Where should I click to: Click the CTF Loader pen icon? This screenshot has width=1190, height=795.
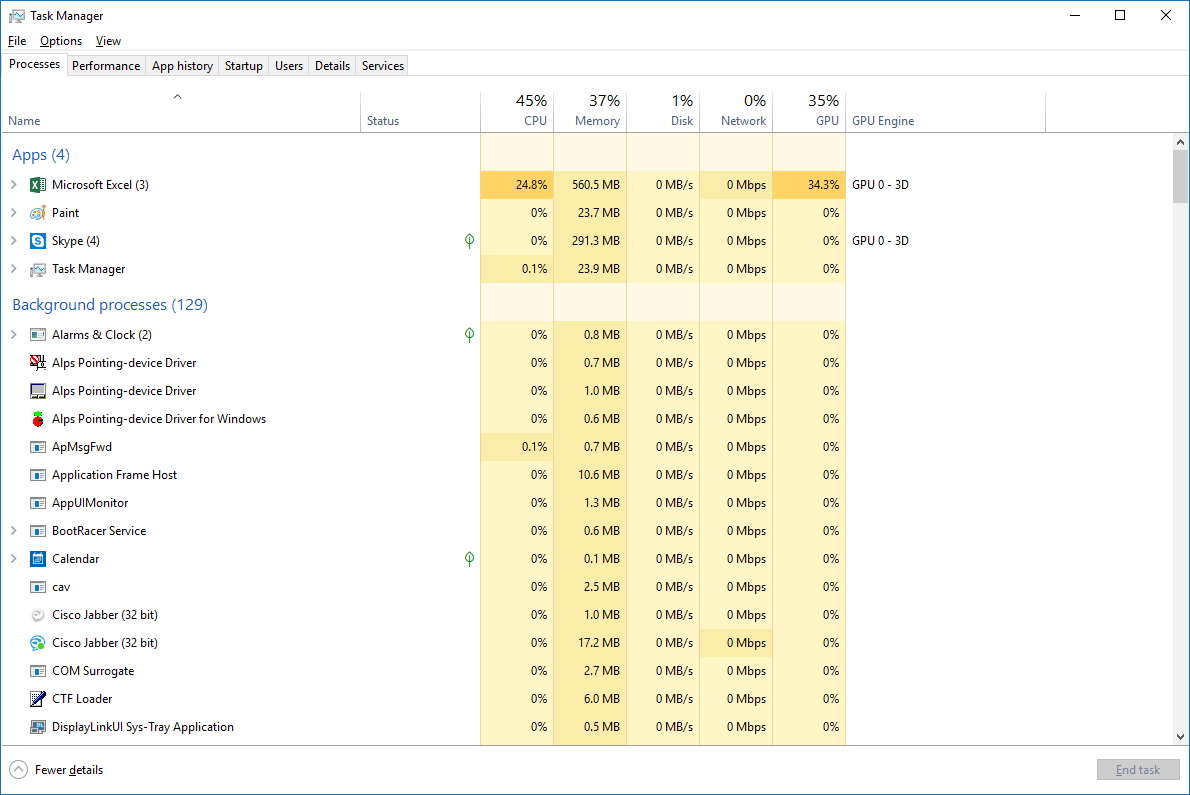pyautogui.click(x=38, y=699)
